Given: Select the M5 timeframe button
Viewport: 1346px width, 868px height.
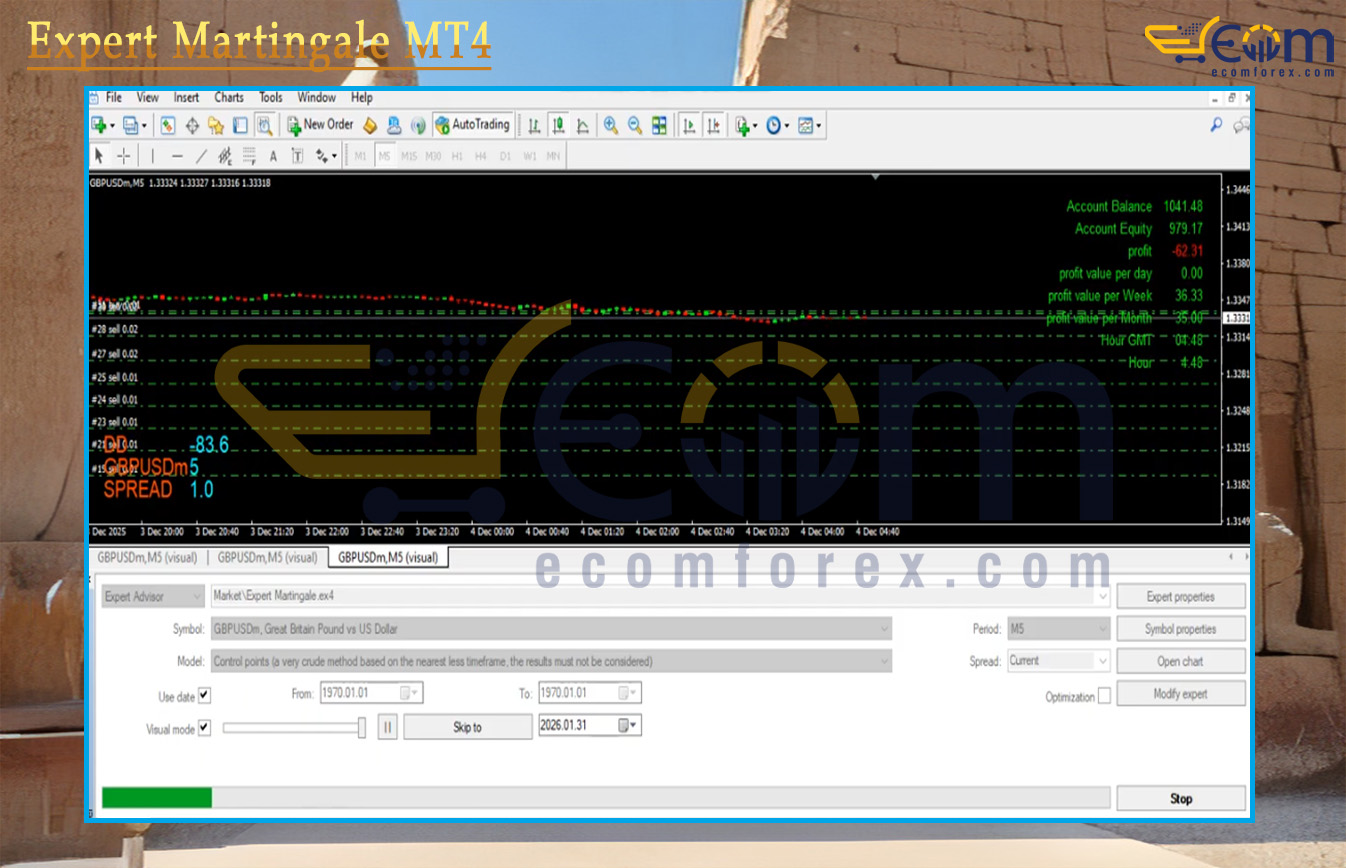Looking at the screenshot, I should 384,156.
